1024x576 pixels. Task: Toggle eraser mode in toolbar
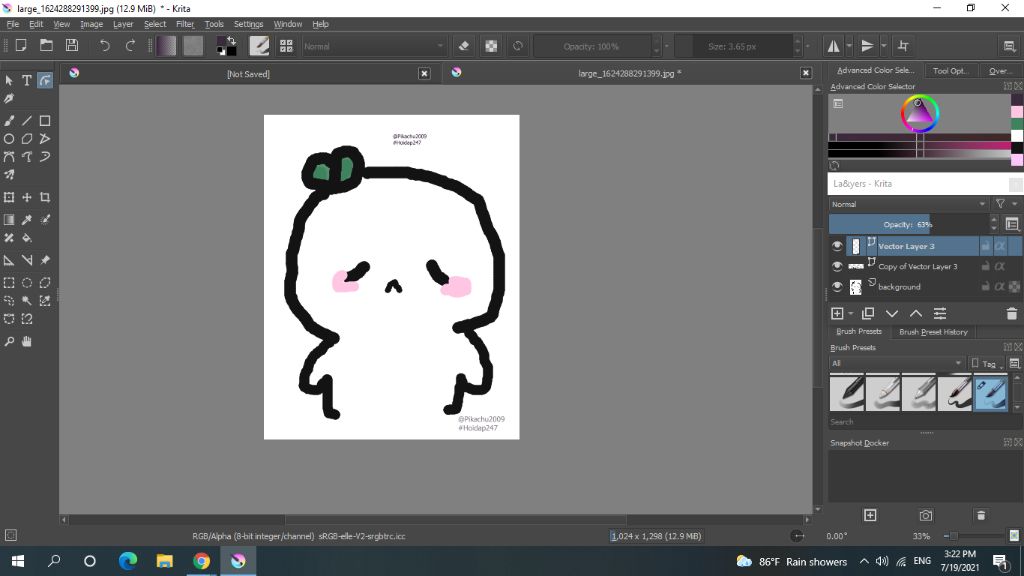[464, 46]
